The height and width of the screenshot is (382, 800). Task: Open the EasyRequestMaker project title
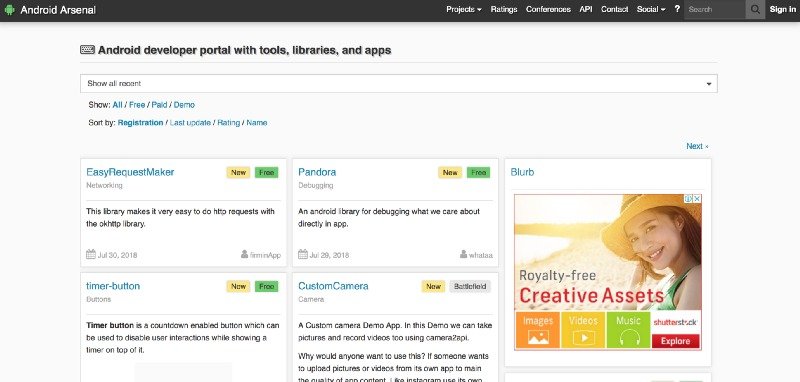click(x=130, y=172)
